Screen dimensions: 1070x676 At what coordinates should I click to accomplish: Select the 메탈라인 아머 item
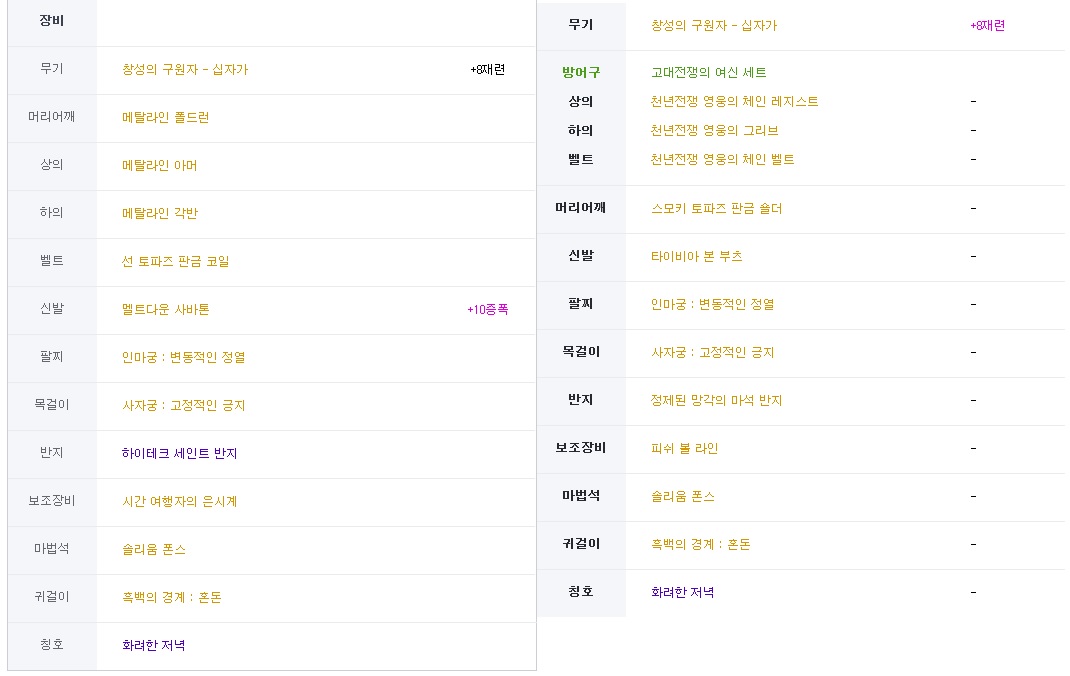coord(160,165)
